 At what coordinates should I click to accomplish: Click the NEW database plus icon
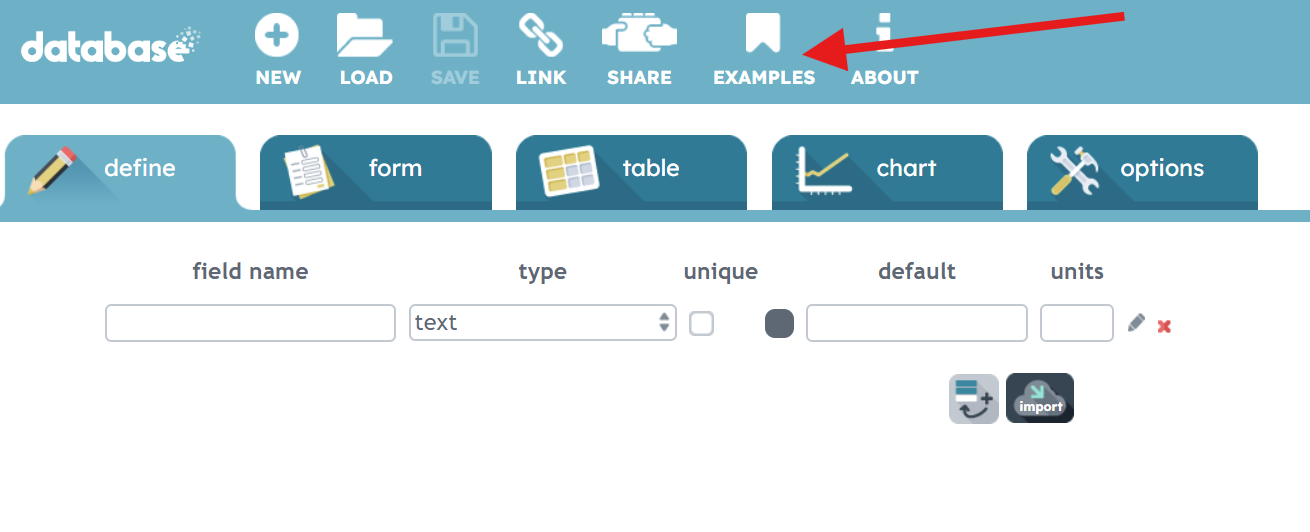(x=277, y=35)
